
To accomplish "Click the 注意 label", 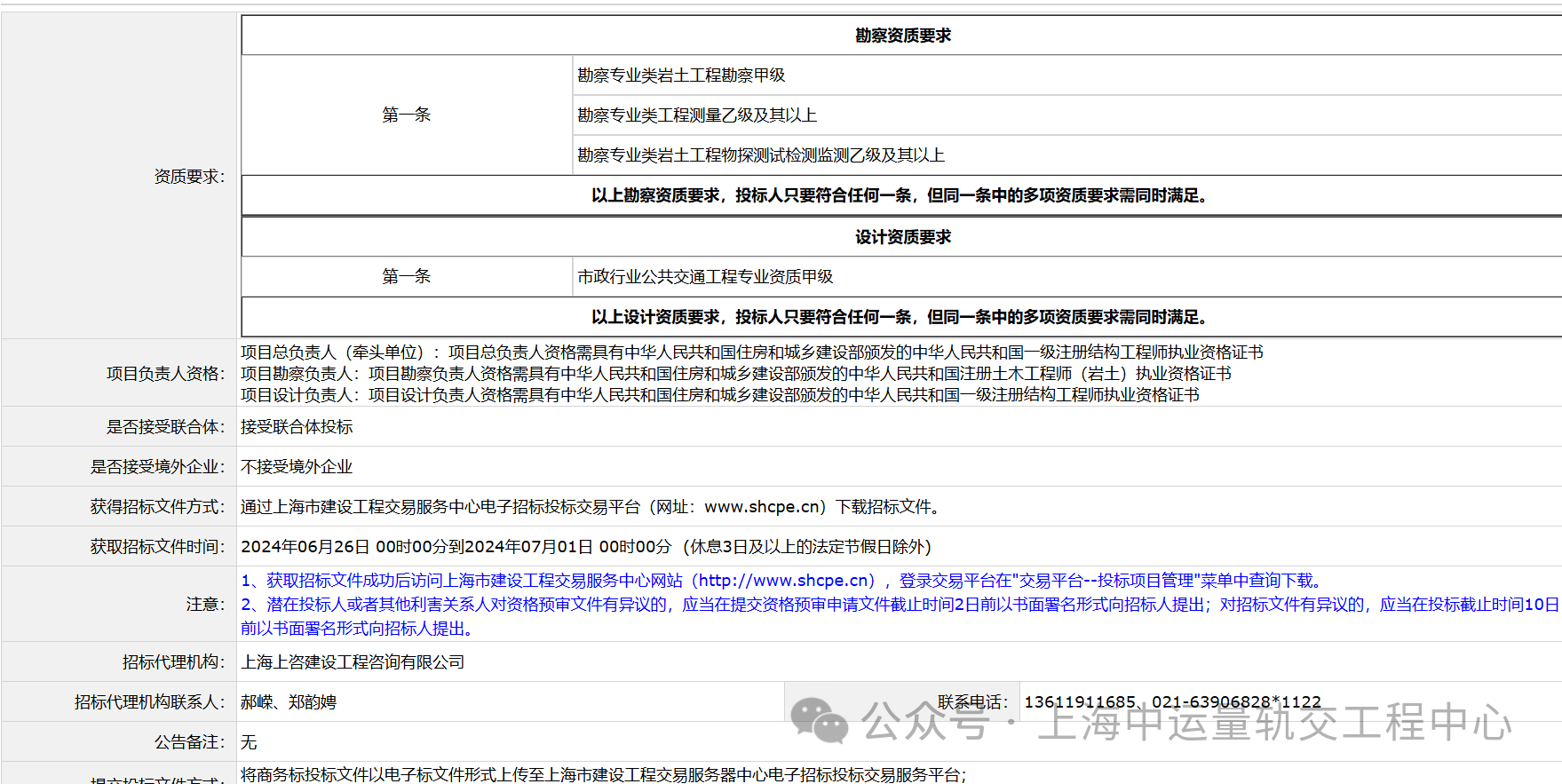I will pos(205,605).
